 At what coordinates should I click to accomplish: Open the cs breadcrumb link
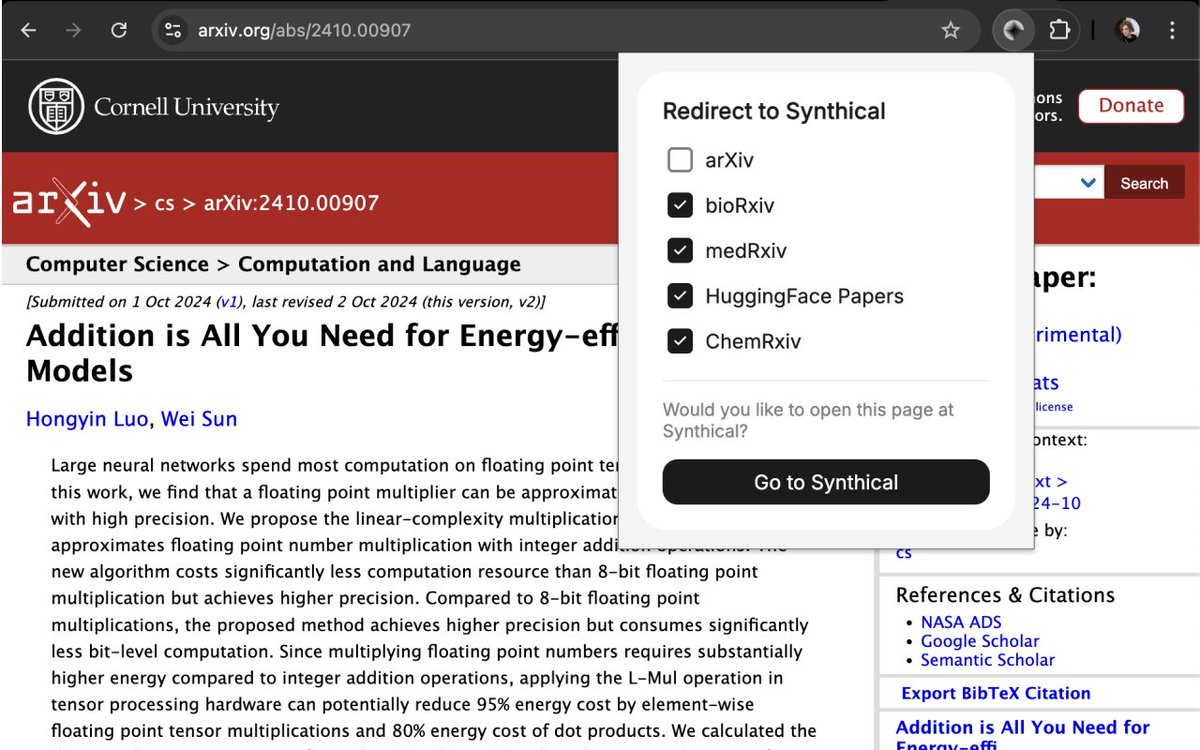tap(165, 203)
